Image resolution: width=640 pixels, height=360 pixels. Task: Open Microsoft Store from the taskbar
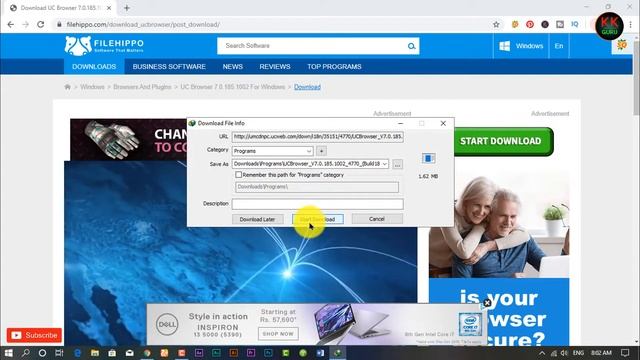112,353
